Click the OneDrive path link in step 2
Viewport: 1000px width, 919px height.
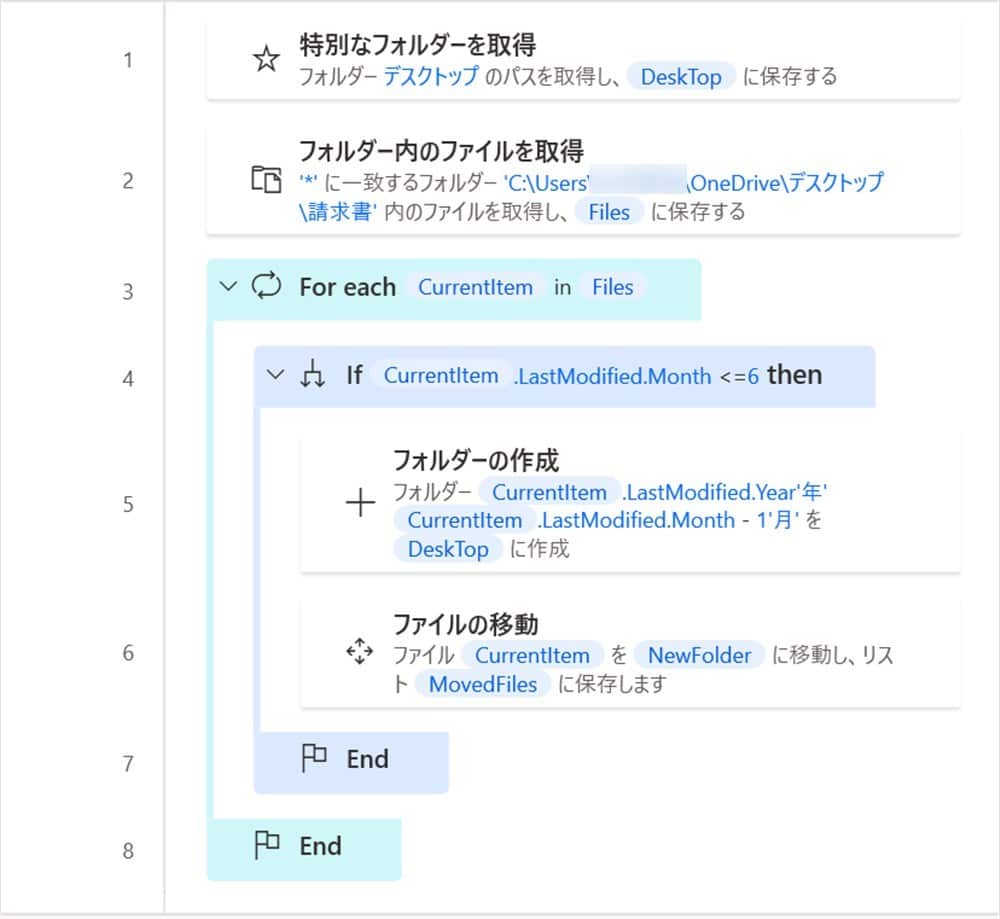(785, 183)
